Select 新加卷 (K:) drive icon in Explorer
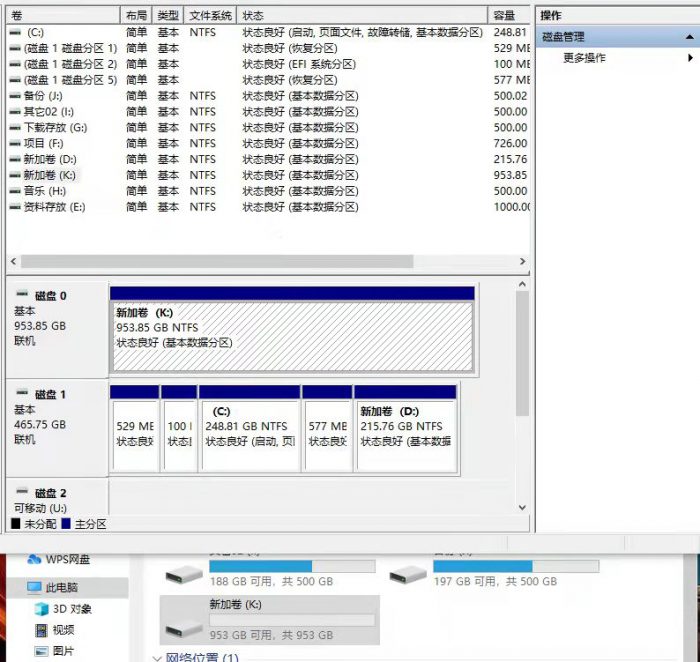 coord(184,626)
